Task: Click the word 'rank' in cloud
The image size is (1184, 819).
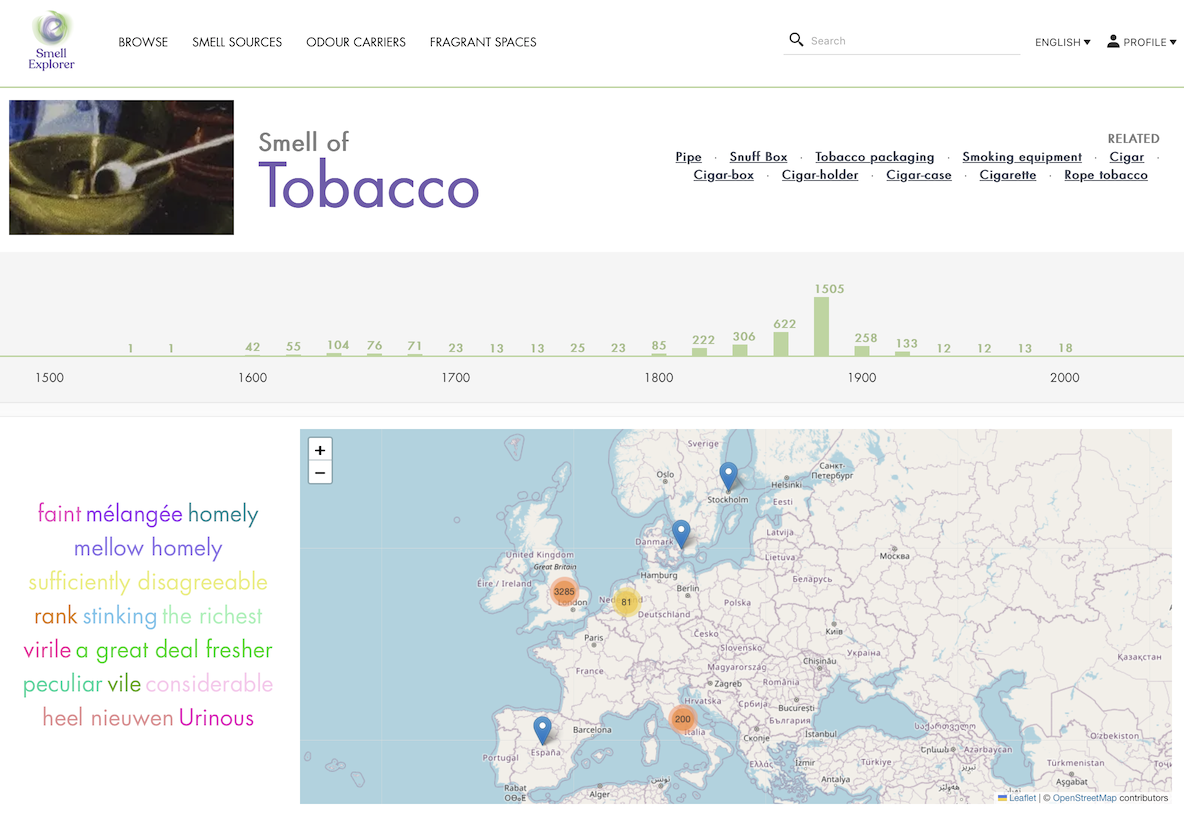Action: point(56,616)
